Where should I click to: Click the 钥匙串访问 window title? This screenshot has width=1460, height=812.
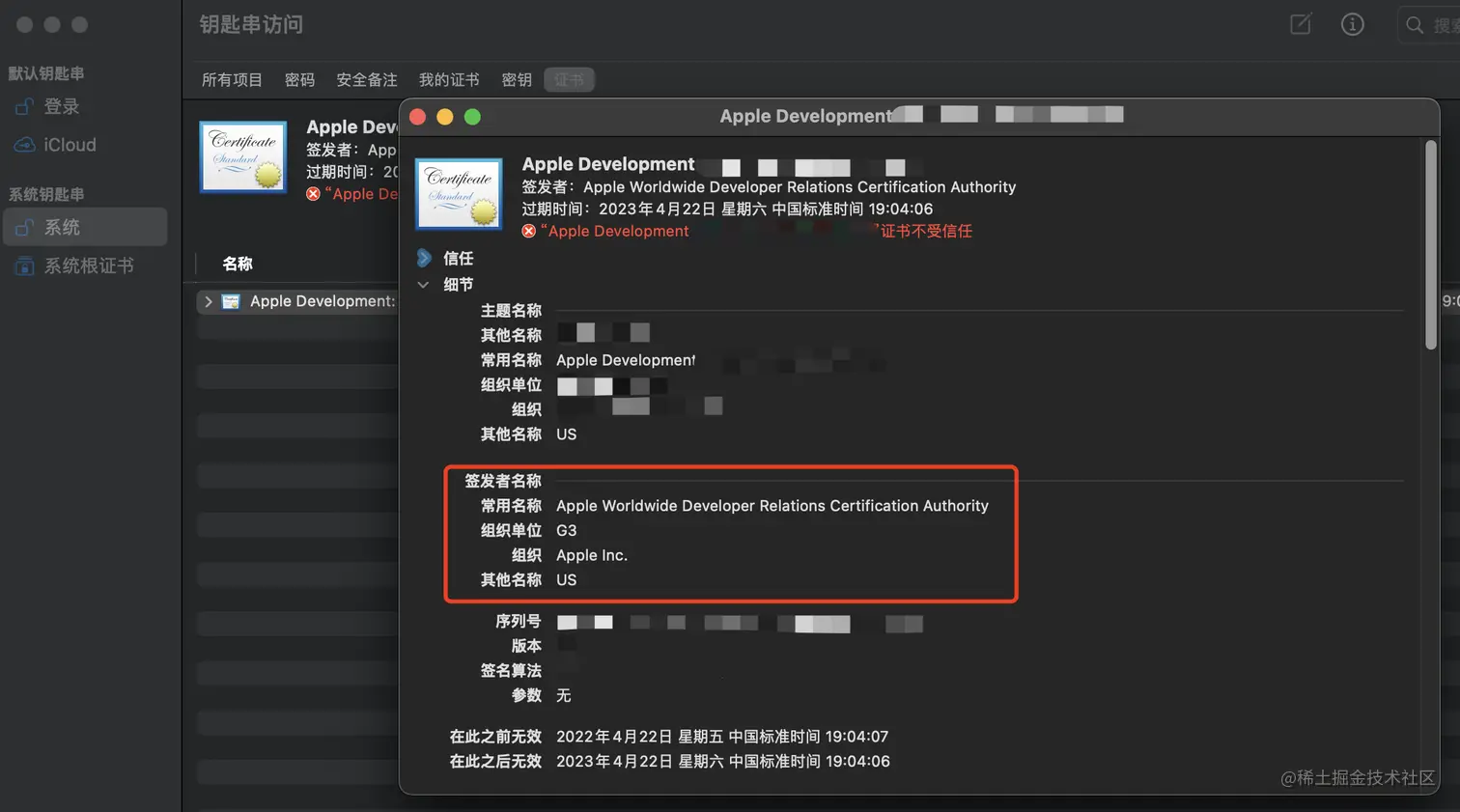point(251,24)
